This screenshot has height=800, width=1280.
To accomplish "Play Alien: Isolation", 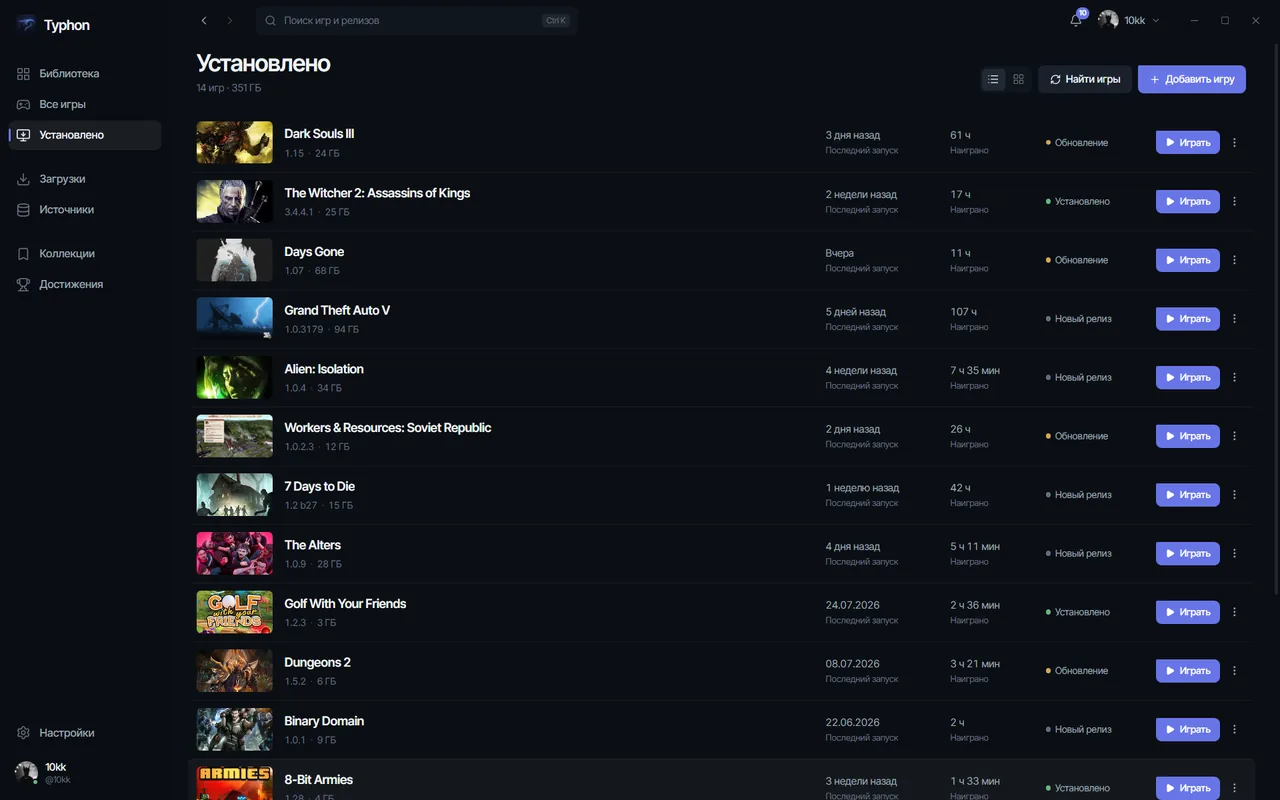I will click(1188, 378).
